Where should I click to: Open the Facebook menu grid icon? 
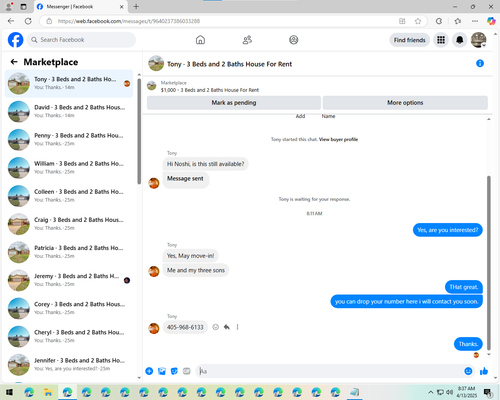pyautogui.click(x=441, y=40)
